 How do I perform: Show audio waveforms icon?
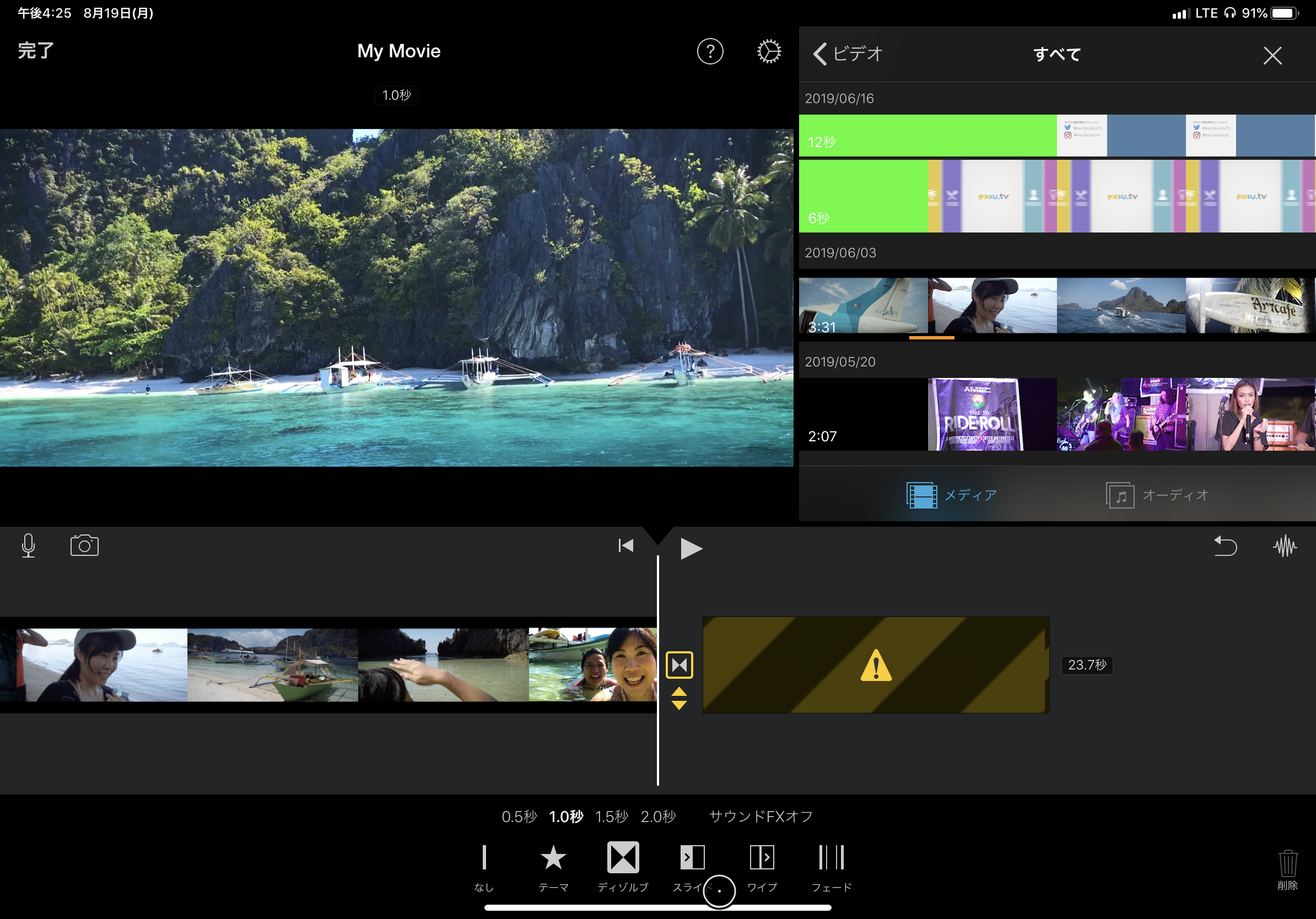pos(1285,546)
